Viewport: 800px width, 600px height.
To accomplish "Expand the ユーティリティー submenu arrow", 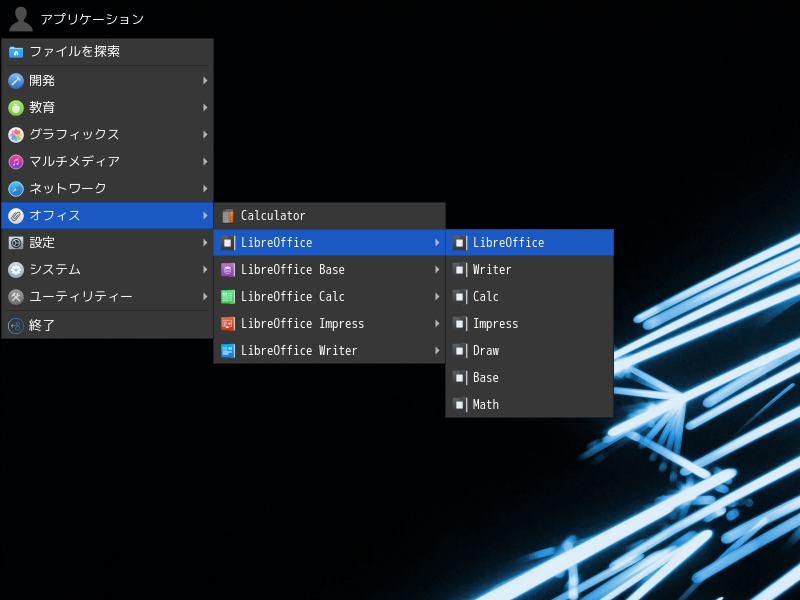I will click(205, 297).
